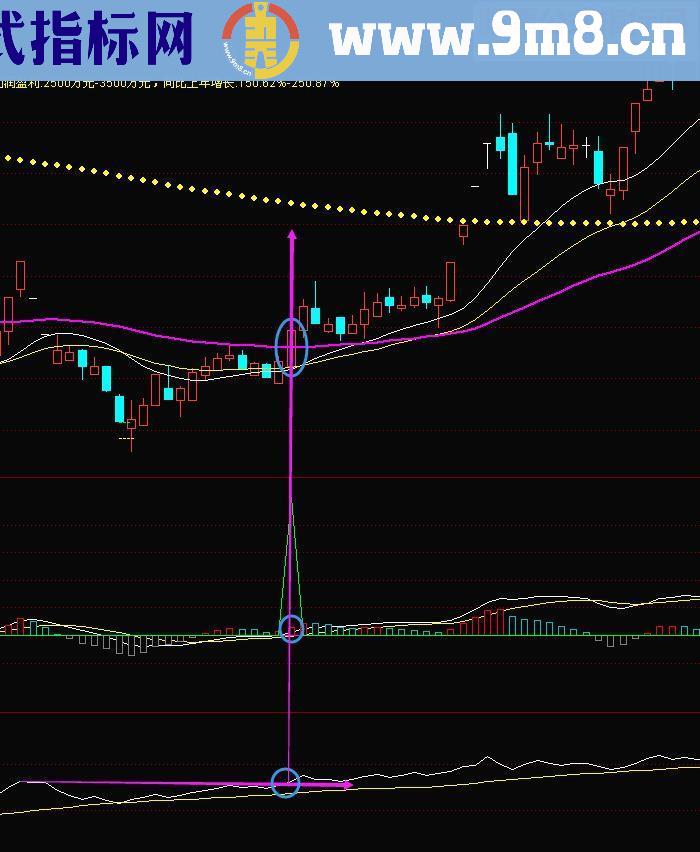Click the small white dash marker left of the upper-right candles

click(475, 186)
